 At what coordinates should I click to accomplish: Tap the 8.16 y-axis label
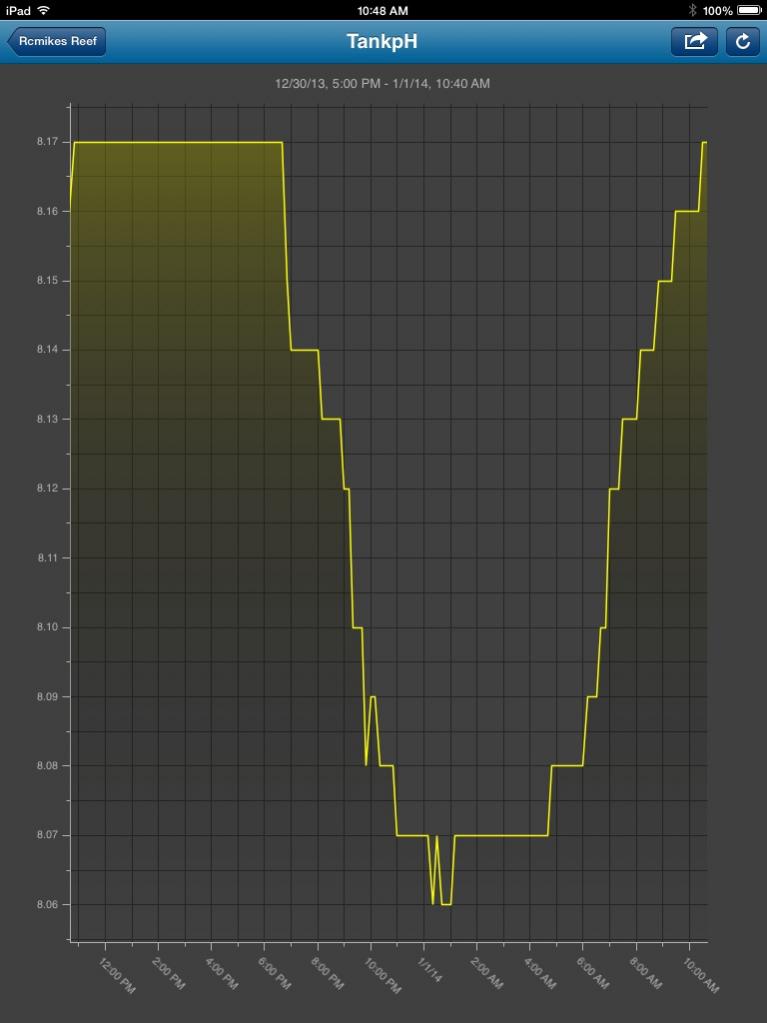coord(48,211)
